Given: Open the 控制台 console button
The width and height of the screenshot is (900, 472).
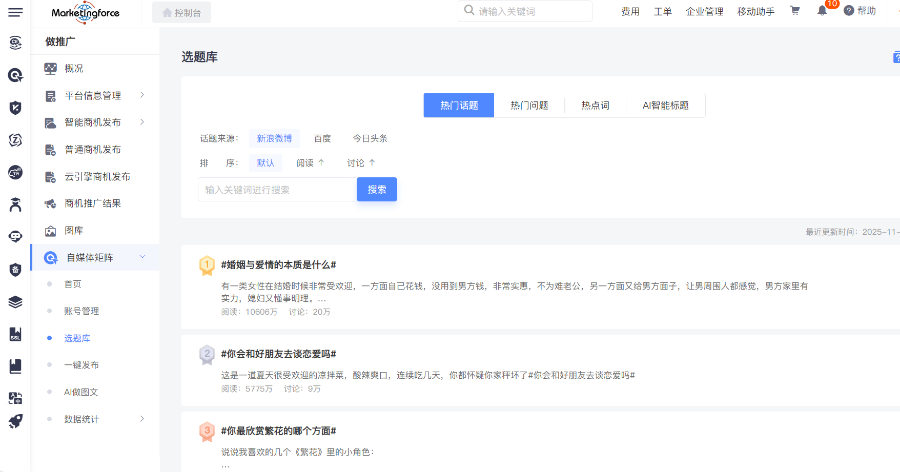Looking at the screenshot, I should coord(181,12).
